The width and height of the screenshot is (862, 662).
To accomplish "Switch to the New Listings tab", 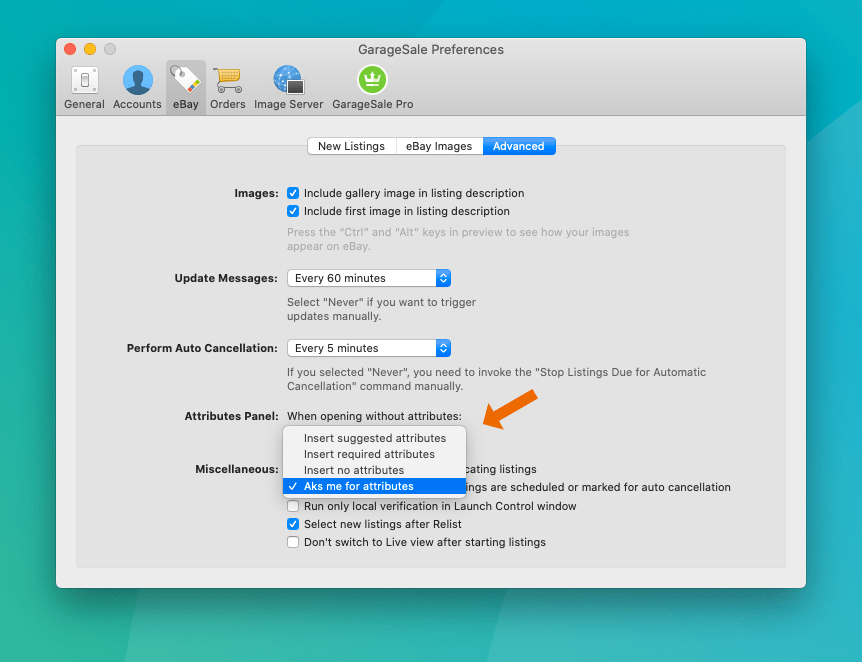I will pyautogui.click(x=351, y=146).
